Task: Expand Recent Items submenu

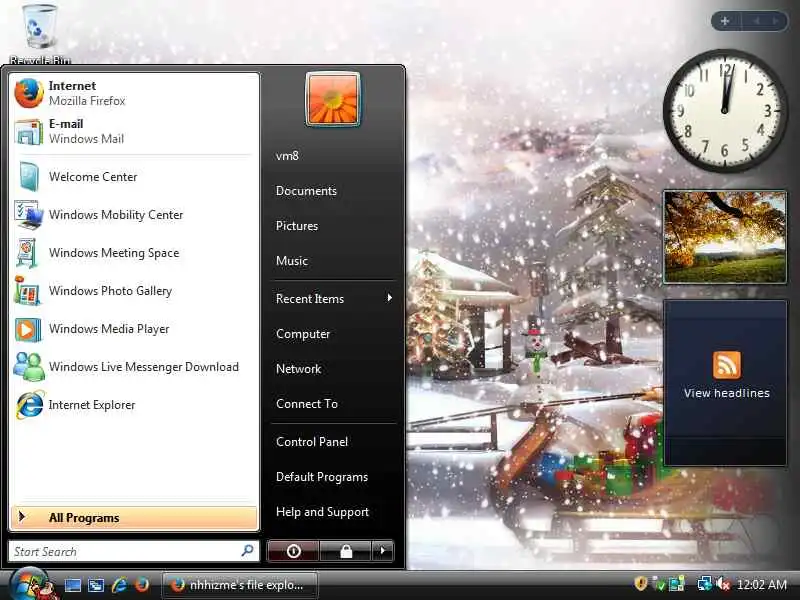Action: pyautogui.click(x=334, y=298)
